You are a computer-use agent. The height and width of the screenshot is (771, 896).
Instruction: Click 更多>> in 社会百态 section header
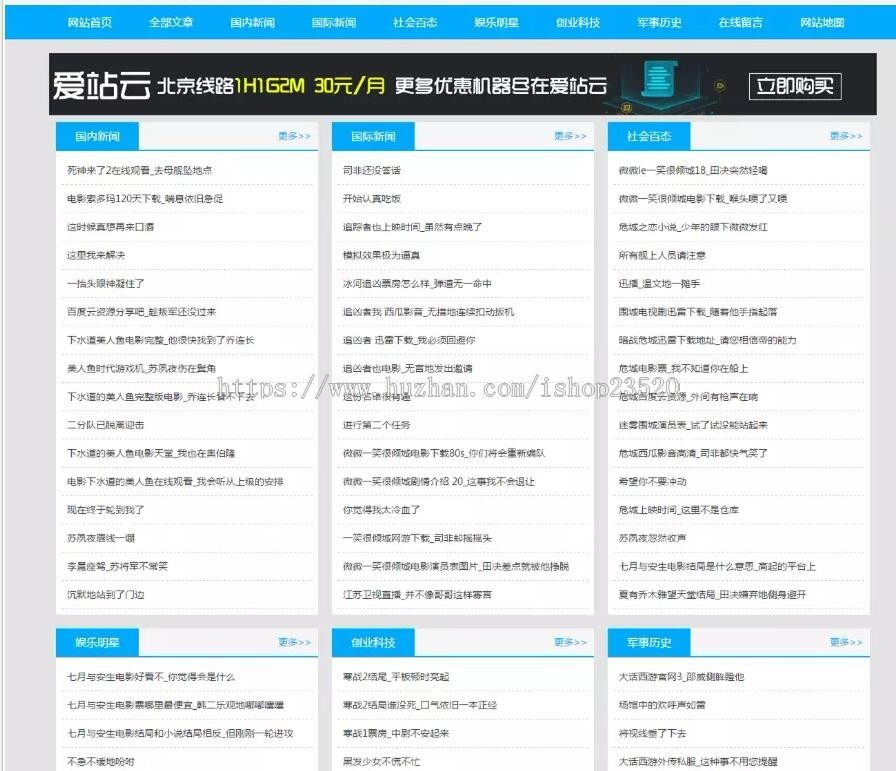(x=846, y=136)
